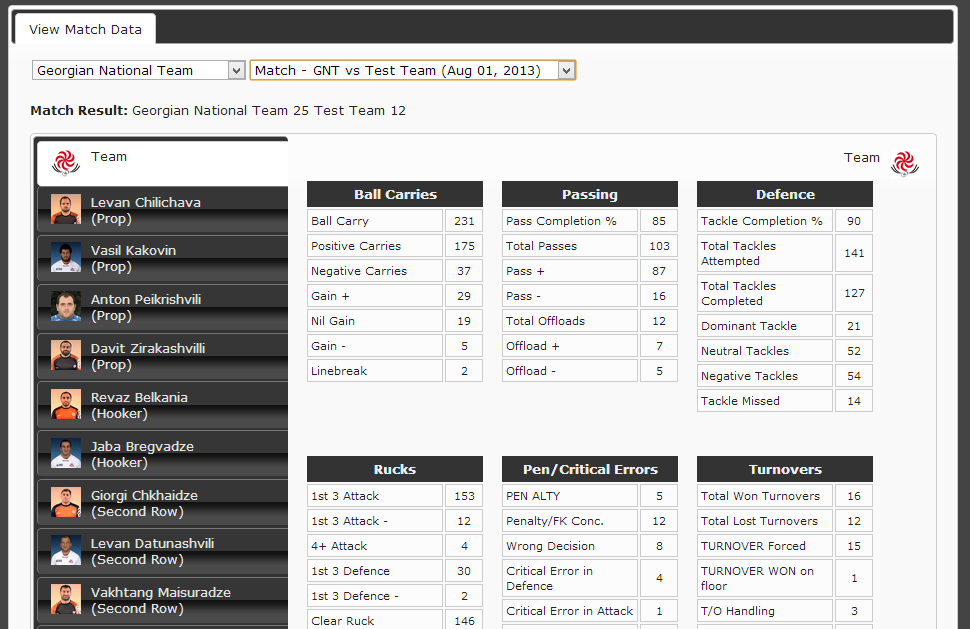Click the Negative Carries label
This screenshot has width=970, height=629.
[x=359, y=271]
